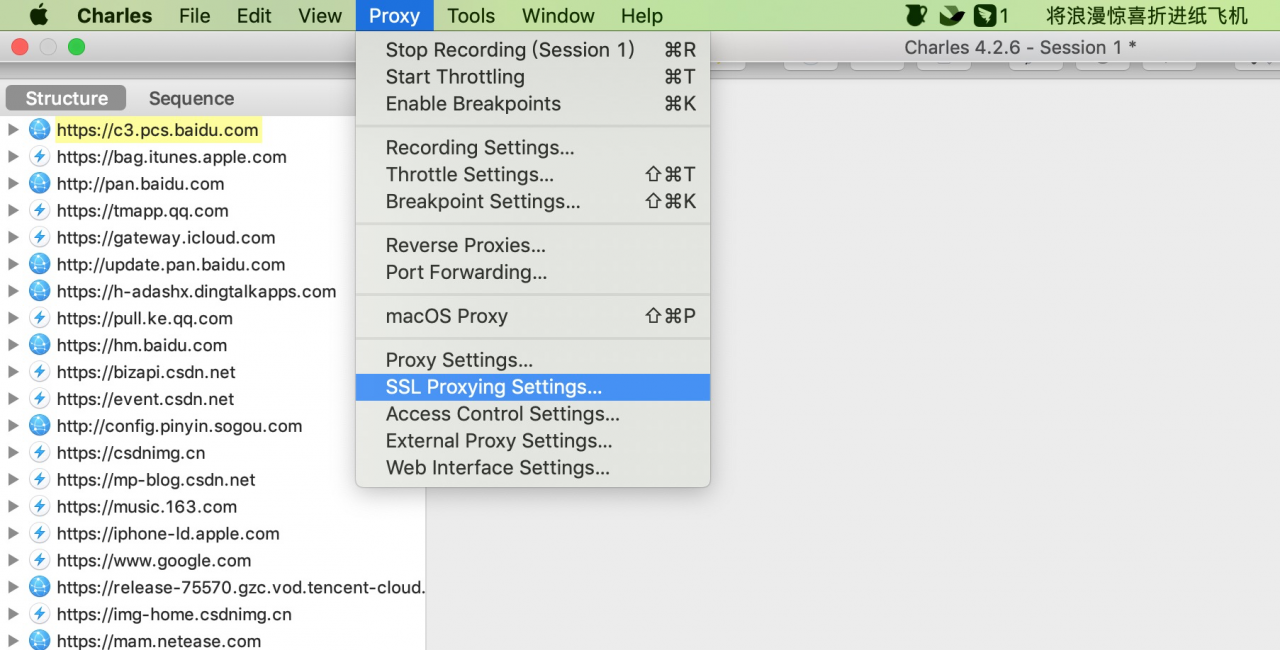The height and width of the screenshot is (650, 1280).
Task: Click the globe icon for hm.baidu.com
Action: coord(39,345)
